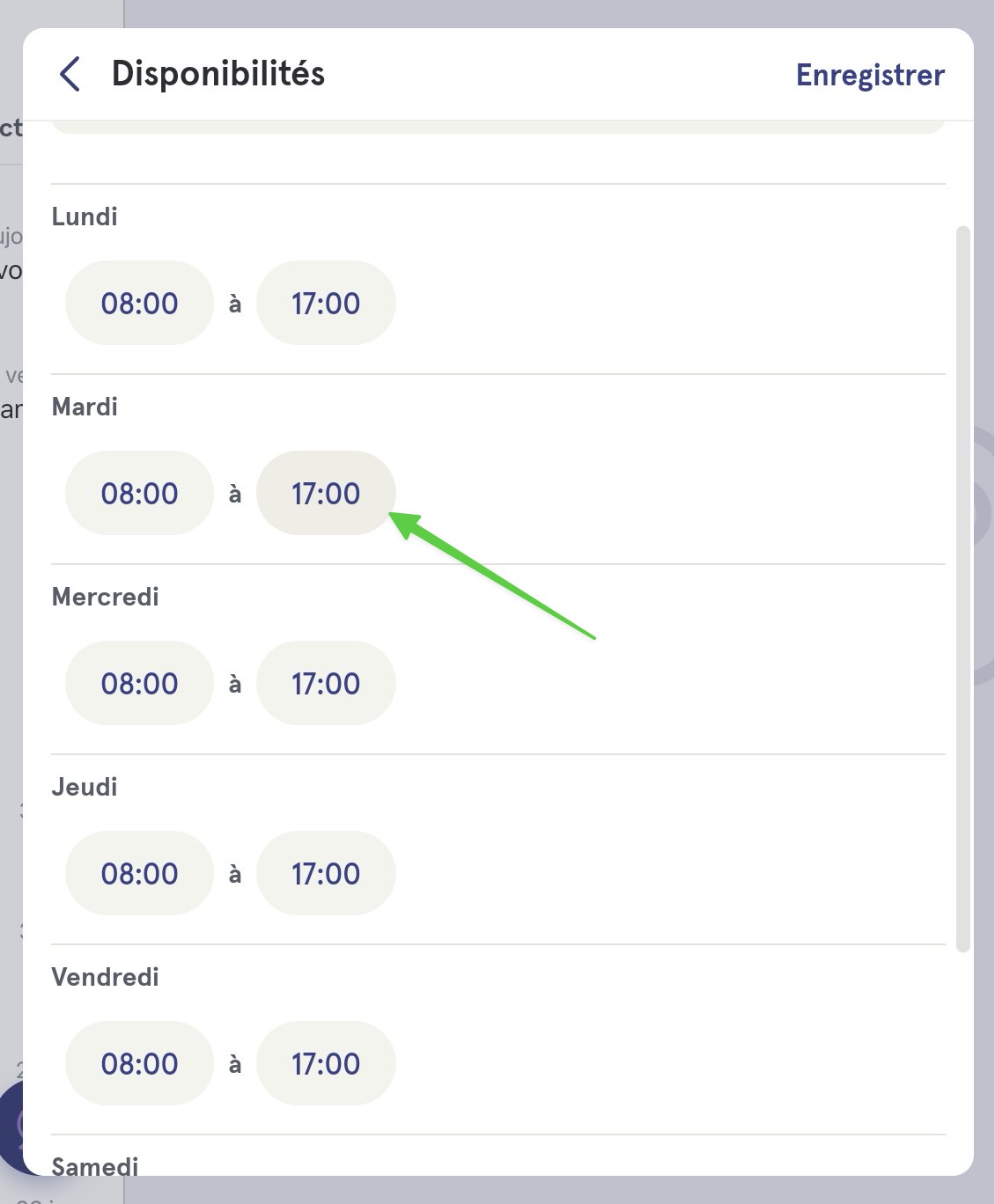The image size is (995, 1204).
Task: Open Lundi end time 17:00 picker
Action: [x=326, y=303]
